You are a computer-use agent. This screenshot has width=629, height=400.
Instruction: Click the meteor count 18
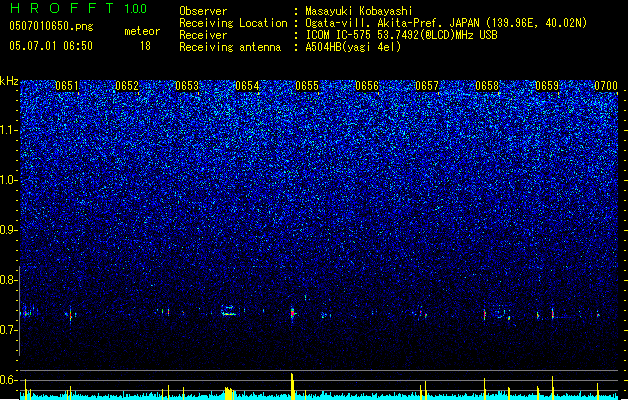145,46
